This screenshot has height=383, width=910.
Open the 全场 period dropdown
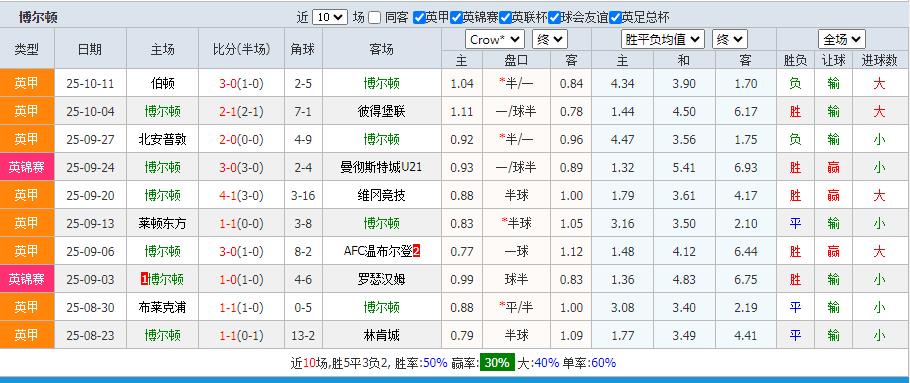[842, 39]
